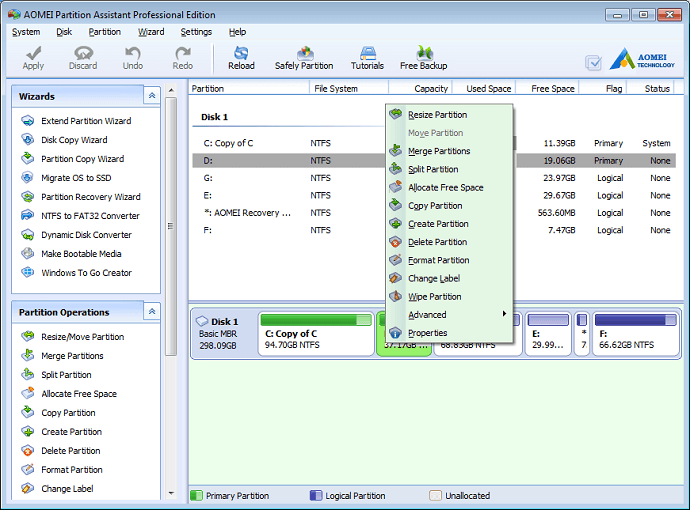Collapse the Partition Operations panel
Screen dimensions: 690x510
click(152, 312)
